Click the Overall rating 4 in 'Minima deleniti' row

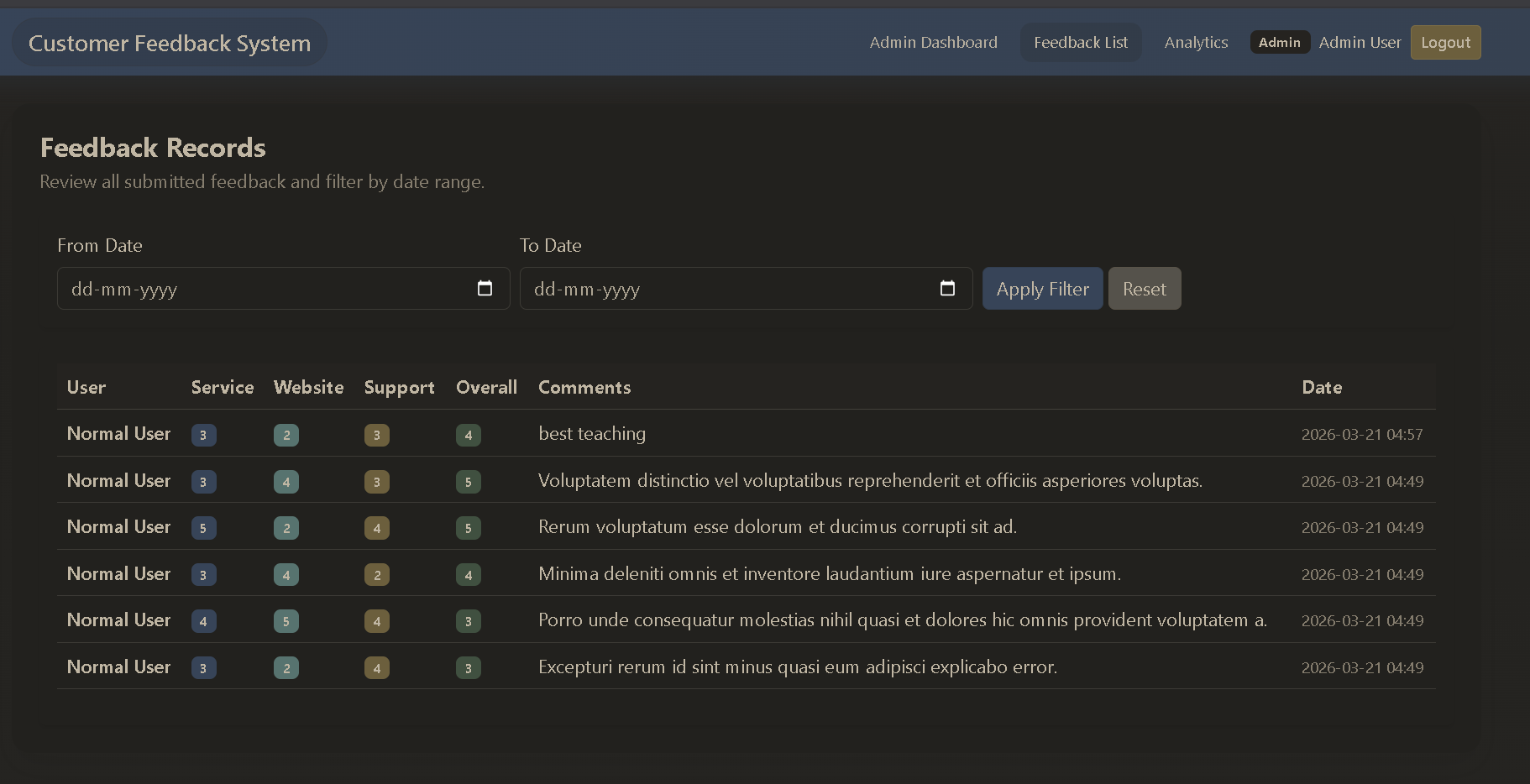point(469,575)
